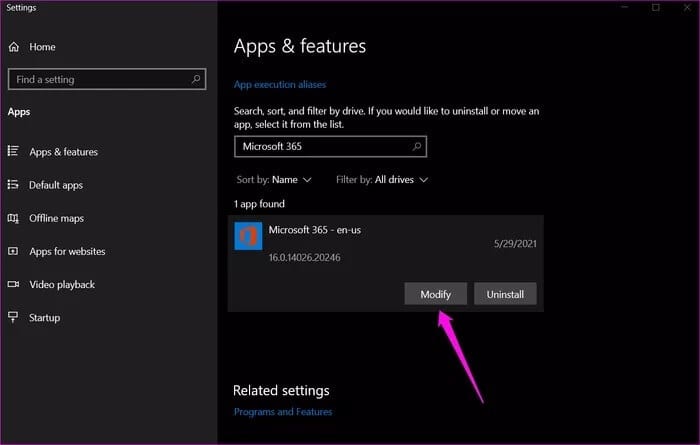700x445 pixels.
Task: Focus the Find a setting search field
Action: tap(107, 79)
